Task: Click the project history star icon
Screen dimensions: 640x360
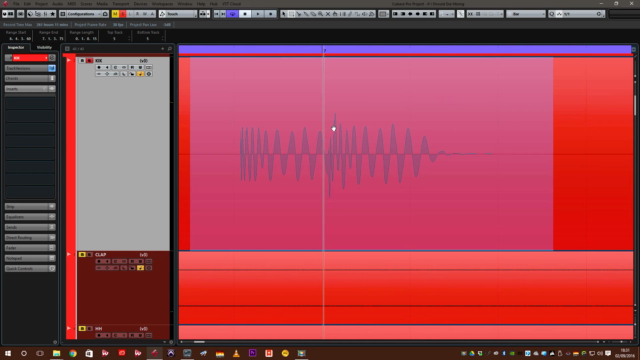Action: pyautogui.click(x=52, y=14)
